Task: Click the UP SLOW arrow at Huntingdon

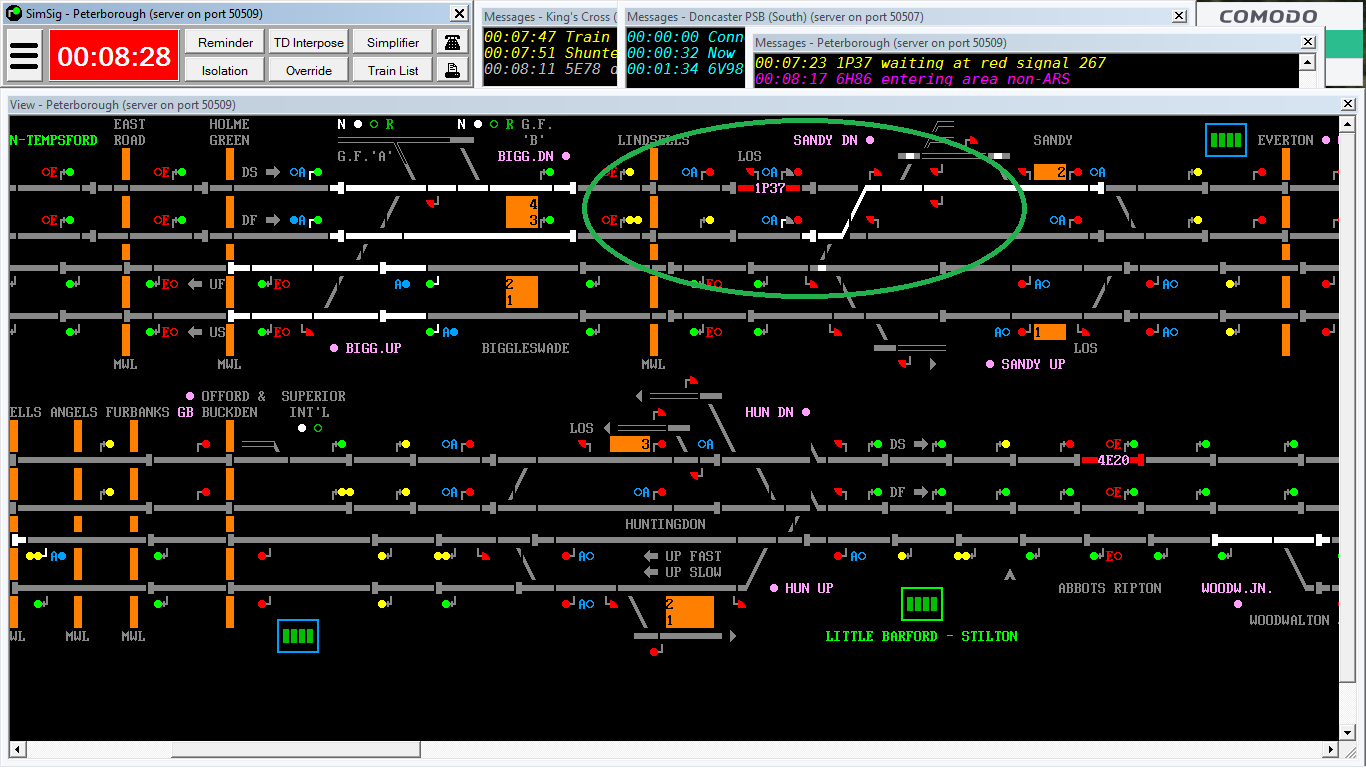Action: pos(649,572)
